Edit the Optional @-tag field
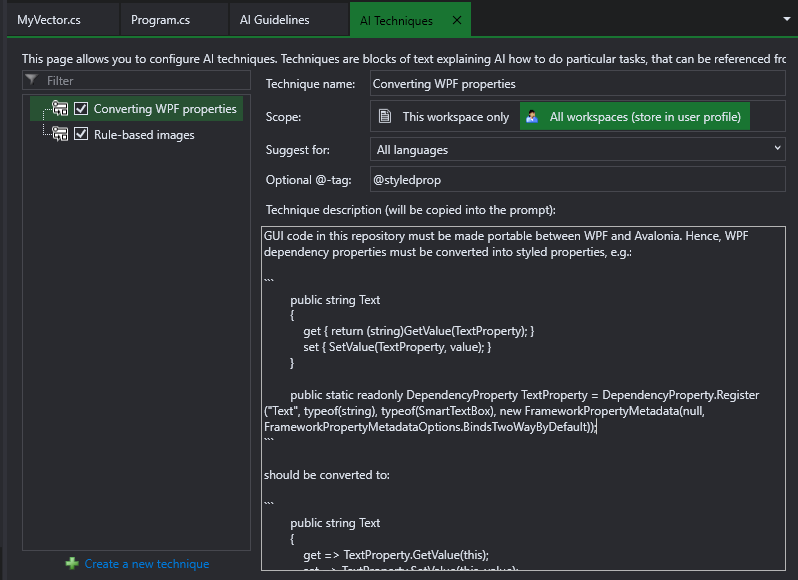Viewport: 798px width, 580px height. (578, 180)
